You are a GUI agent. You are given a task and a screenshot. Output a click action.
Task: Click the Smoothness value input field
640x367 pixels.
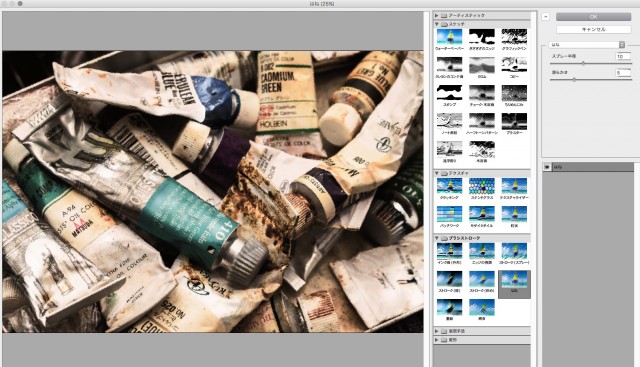(x=623, y=72)
